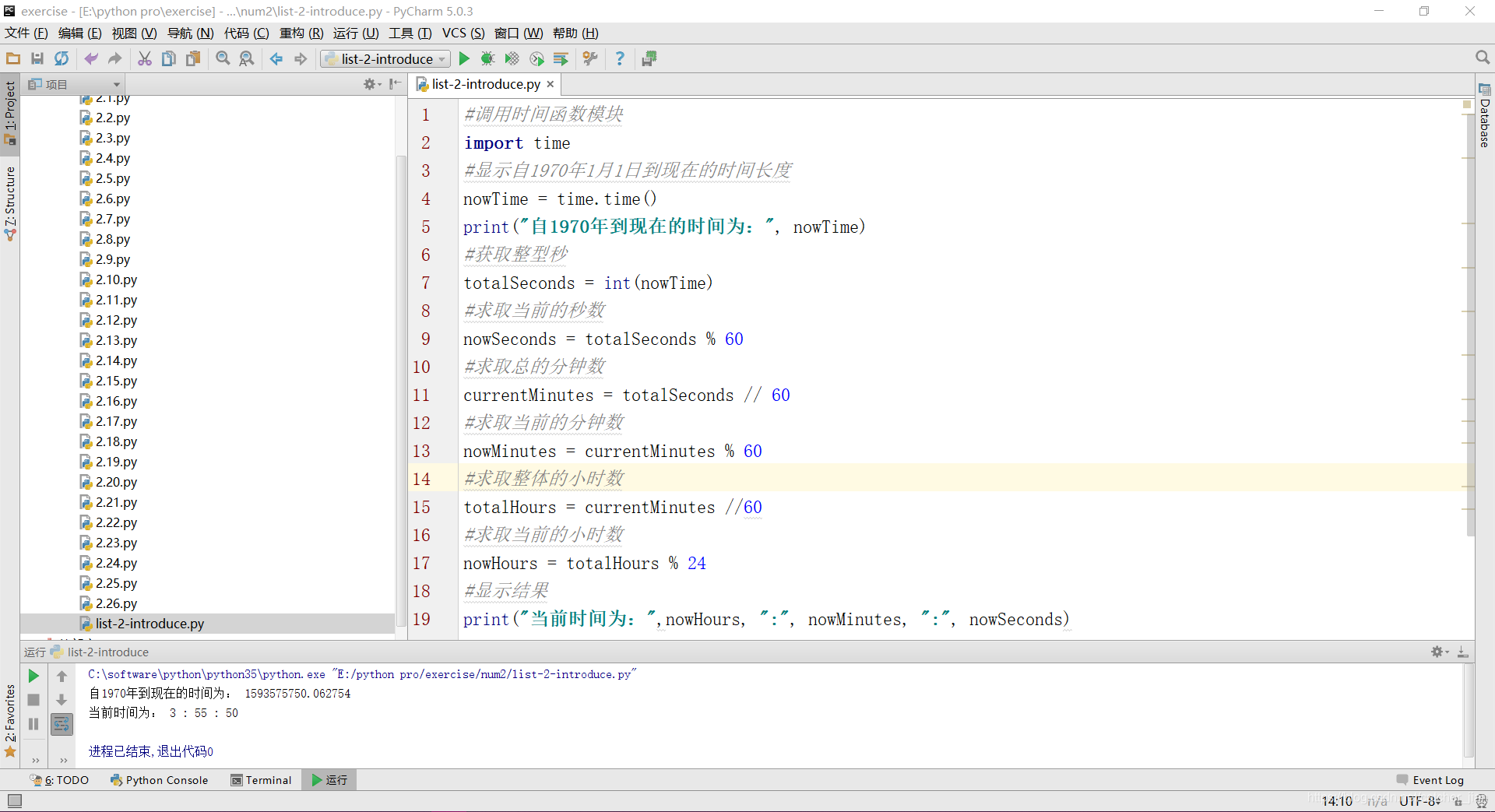Open the 项目 view dropdown
1495x812 pixels.
[74, 84]
